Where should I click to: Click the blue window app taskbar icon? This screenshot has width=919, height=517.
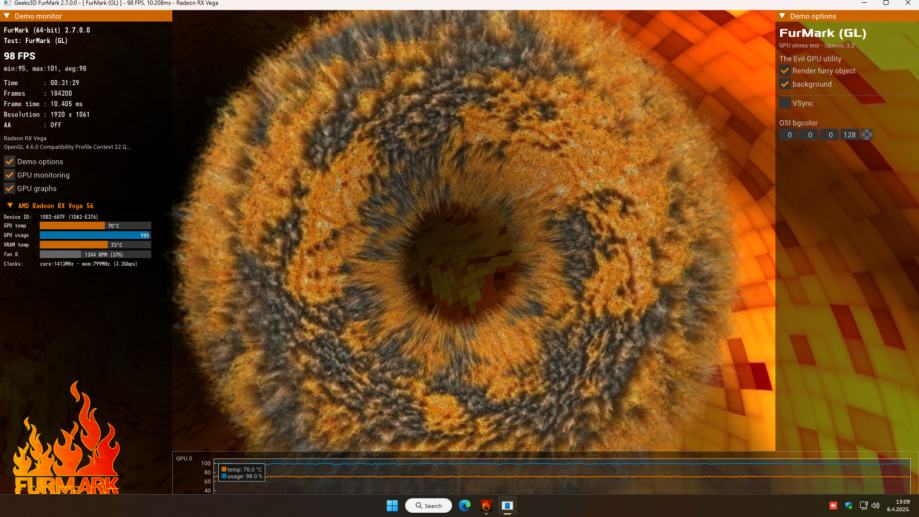click(x=508, y=505)
